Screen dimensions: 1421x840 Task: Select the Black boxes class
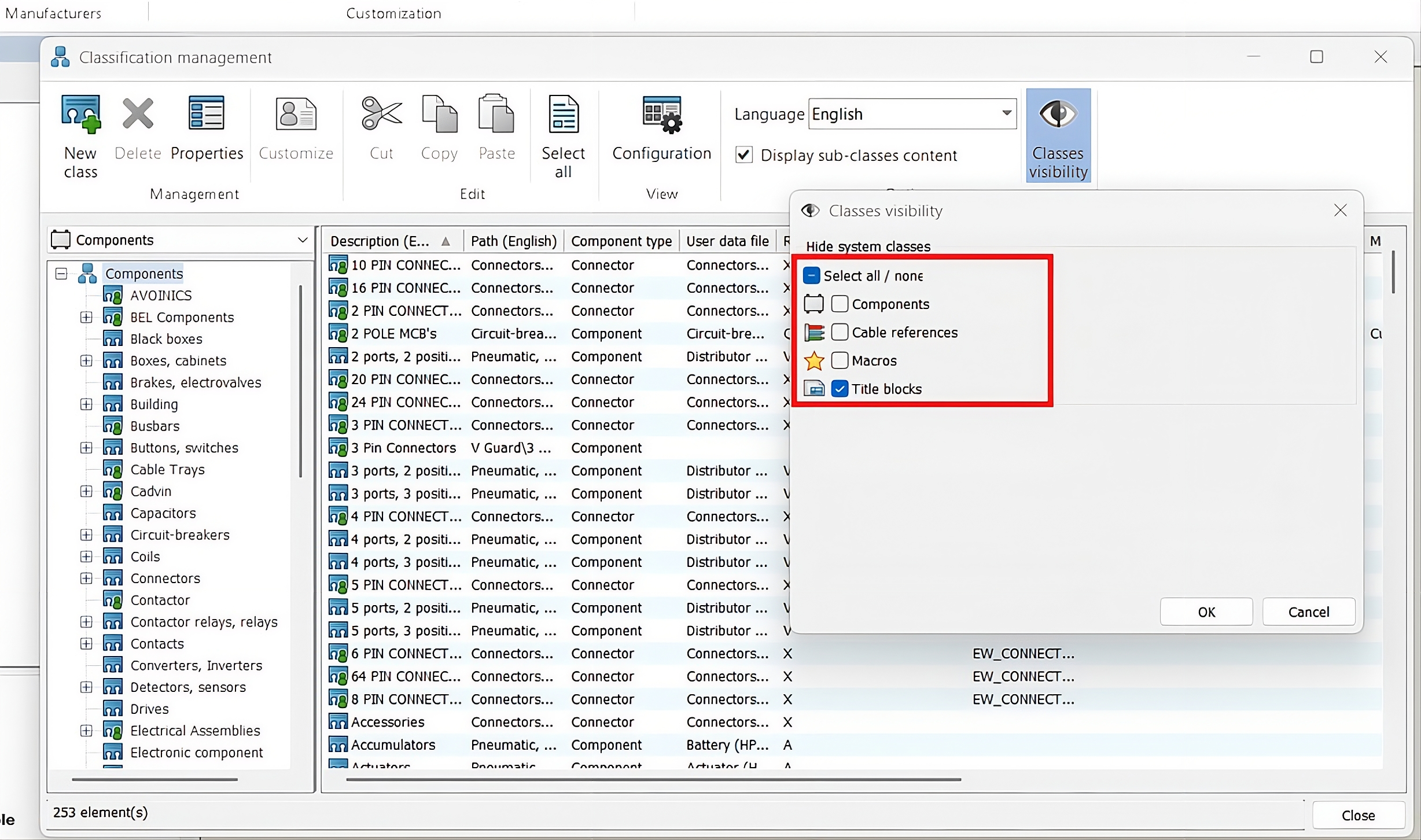pyautogui.click(x=166, y=338)
